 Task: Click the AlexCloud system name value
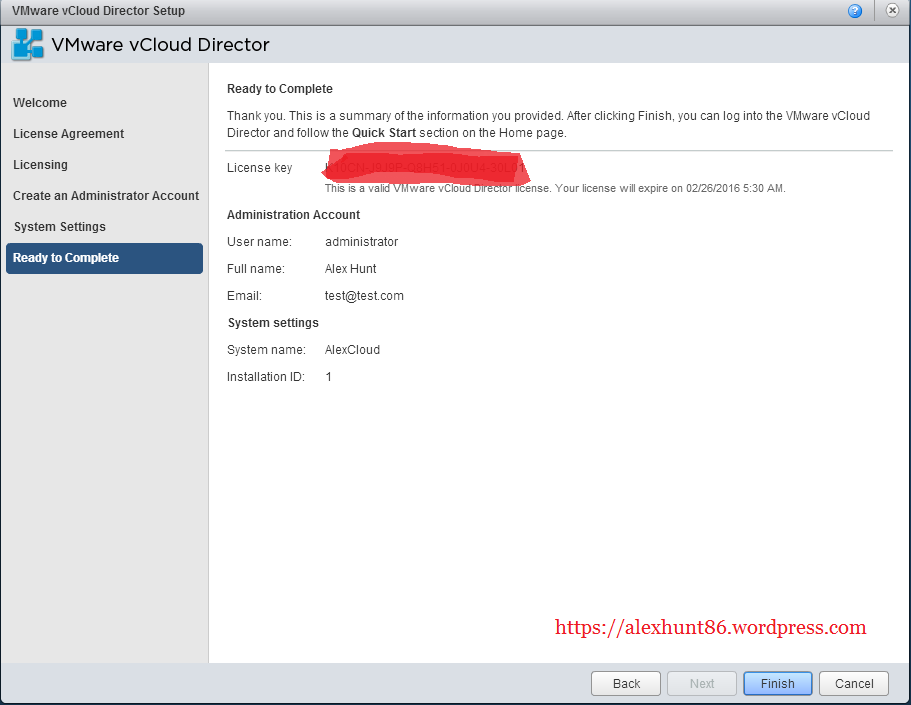pos(352,350)
